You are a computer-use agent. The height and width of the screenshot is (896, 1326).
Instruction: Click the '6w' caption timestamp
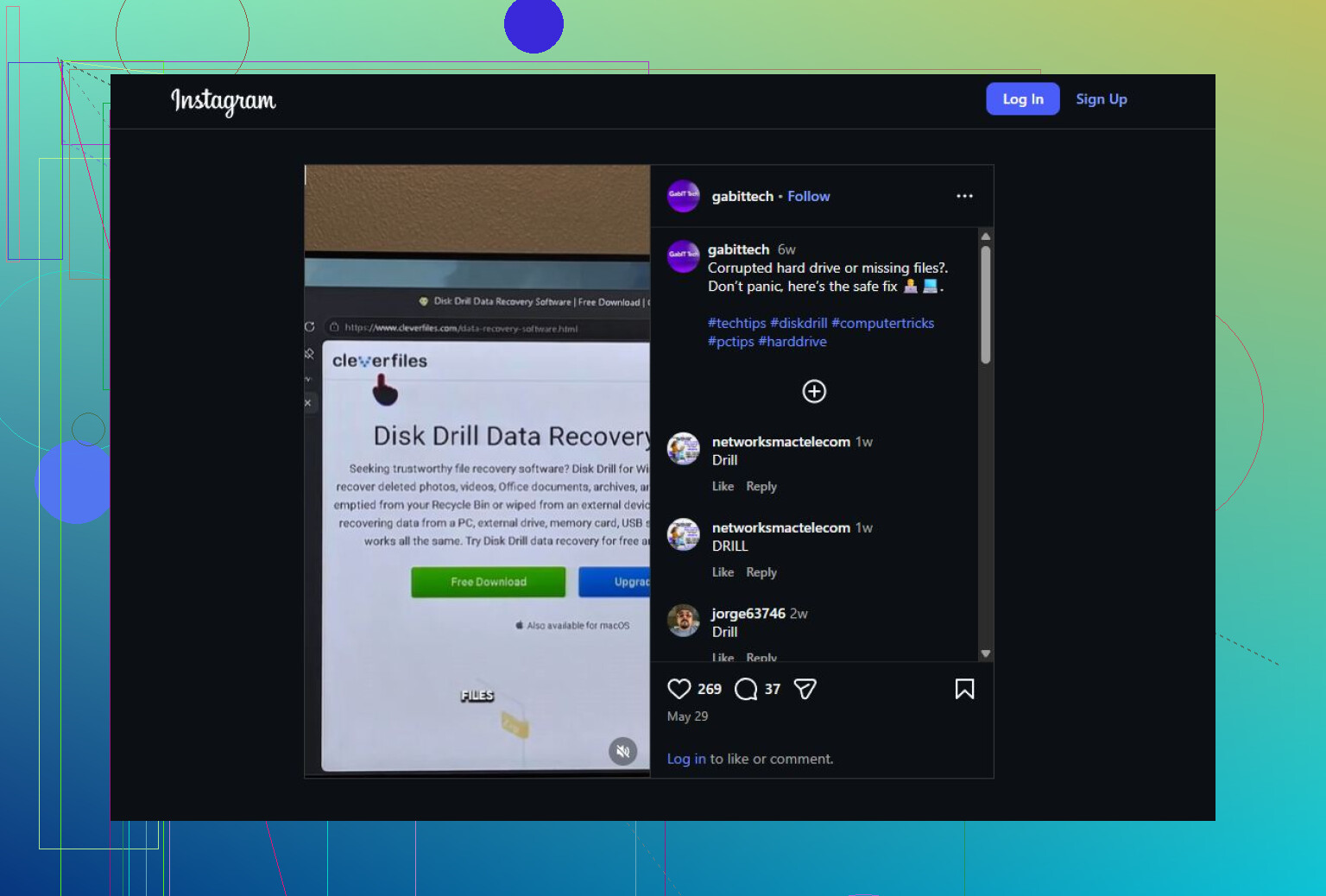[x=786, y=249]
